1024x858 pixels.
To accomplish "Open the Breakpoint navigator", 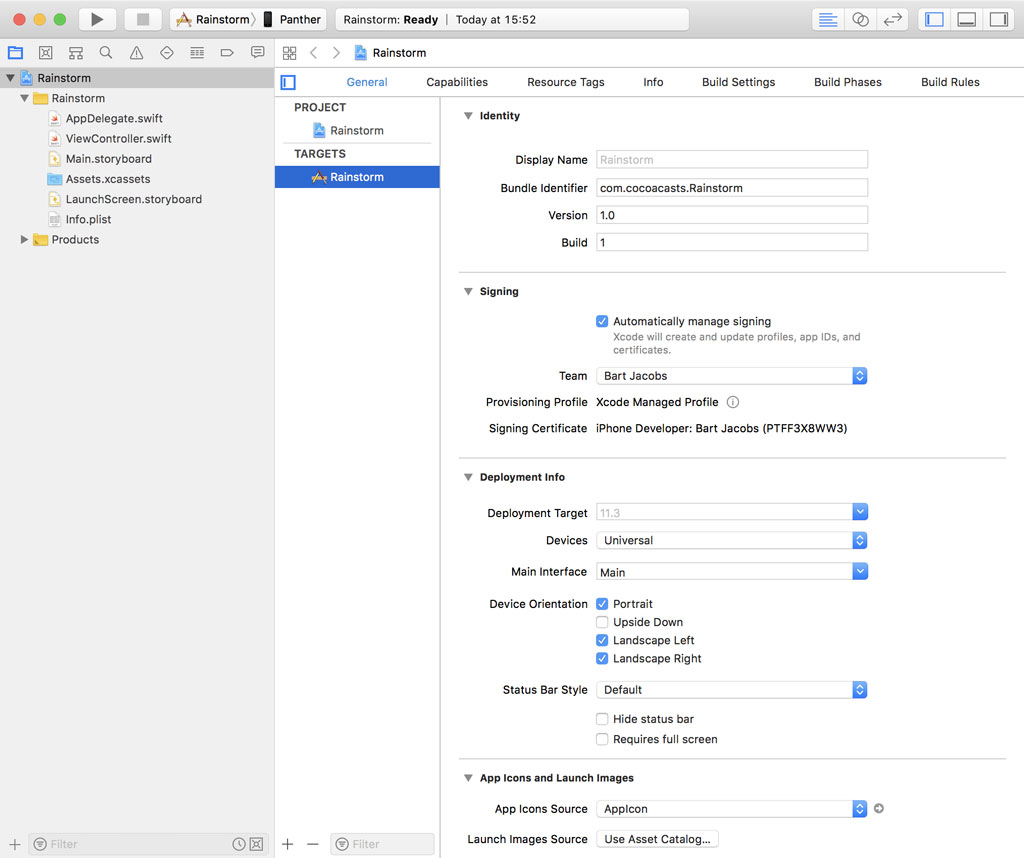I will [x=227, y=52].
